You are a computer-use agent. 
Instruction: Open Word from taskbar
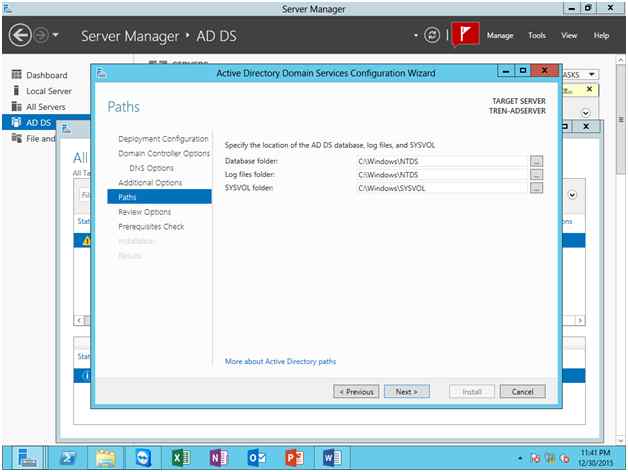pyautogui.click(x=332, y=458)
